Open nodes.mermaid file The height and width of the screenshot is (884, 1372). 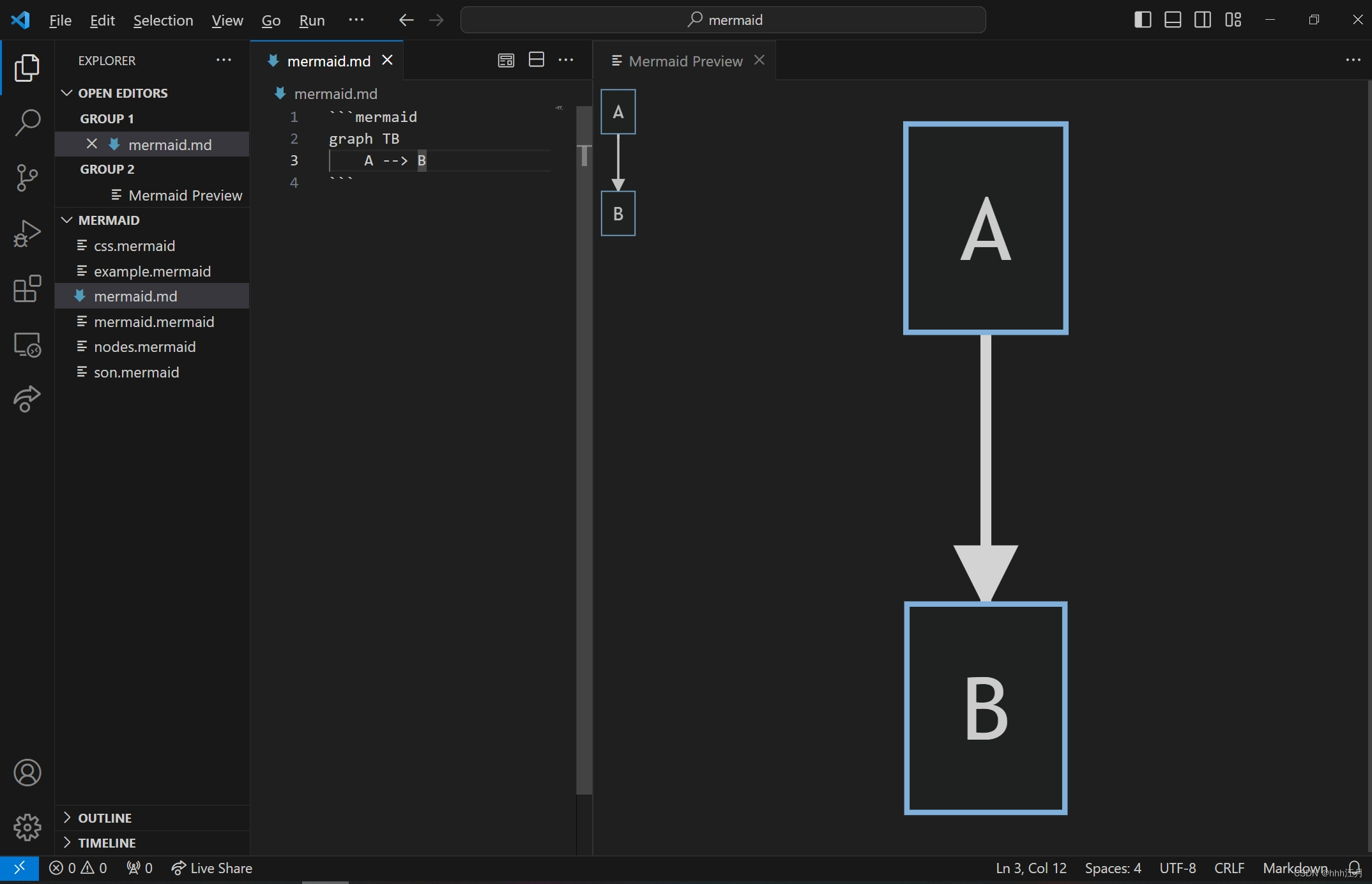(x=152, y=347)
